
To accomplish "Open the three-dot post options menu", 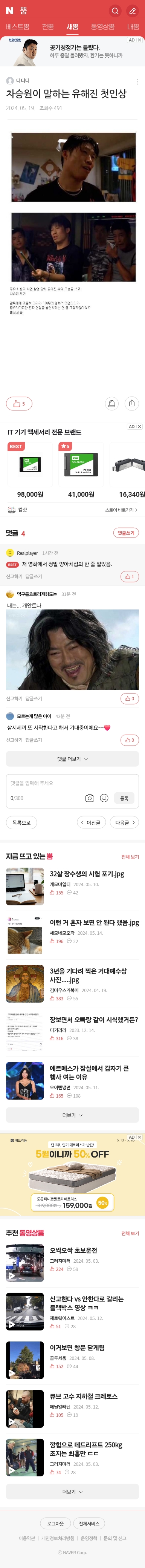I will click(x=137, y=81).
